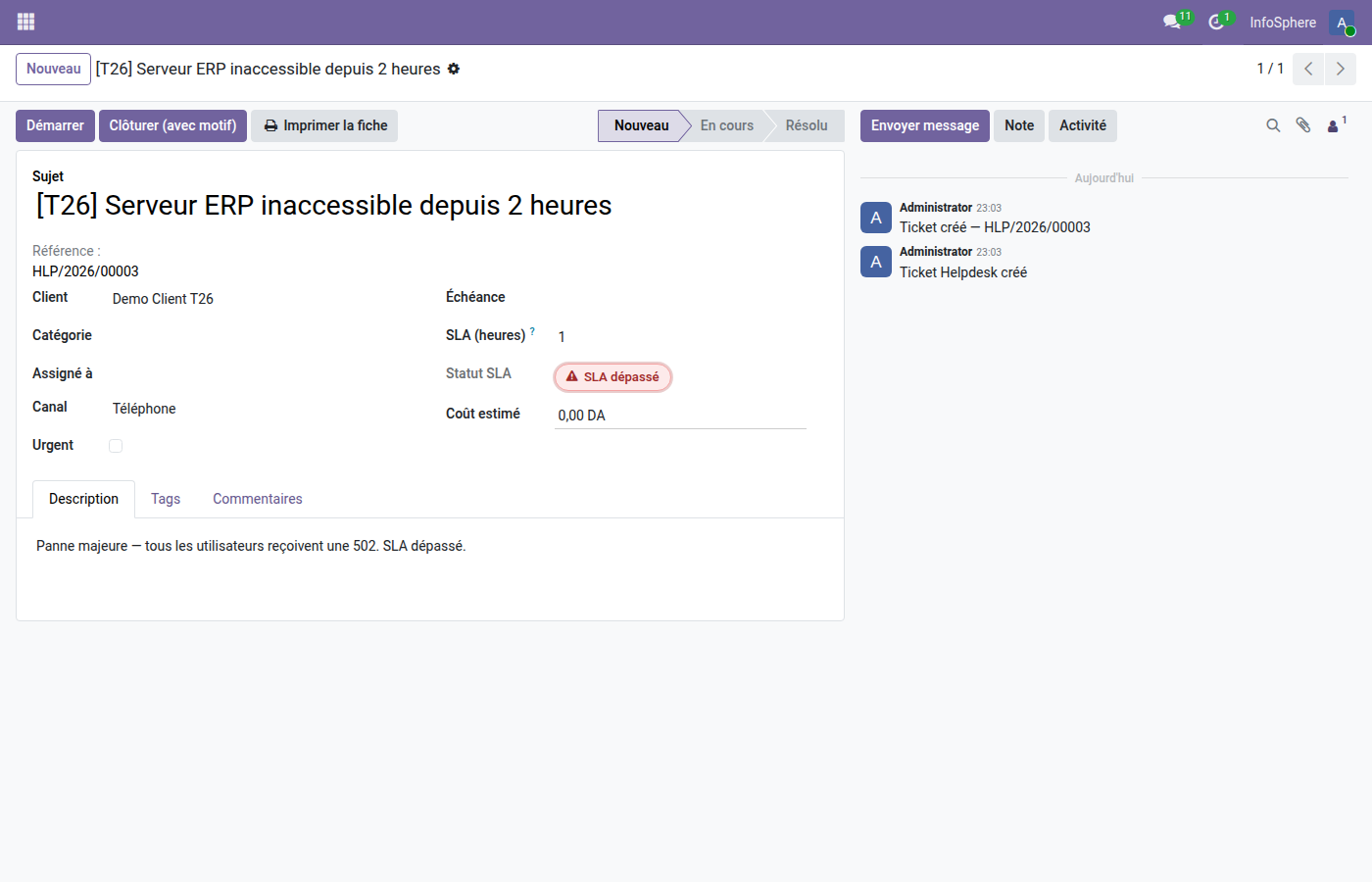The image size is (1372, 882).
Task: Click the search icon in the chatter
Action: pos(1273,125)
